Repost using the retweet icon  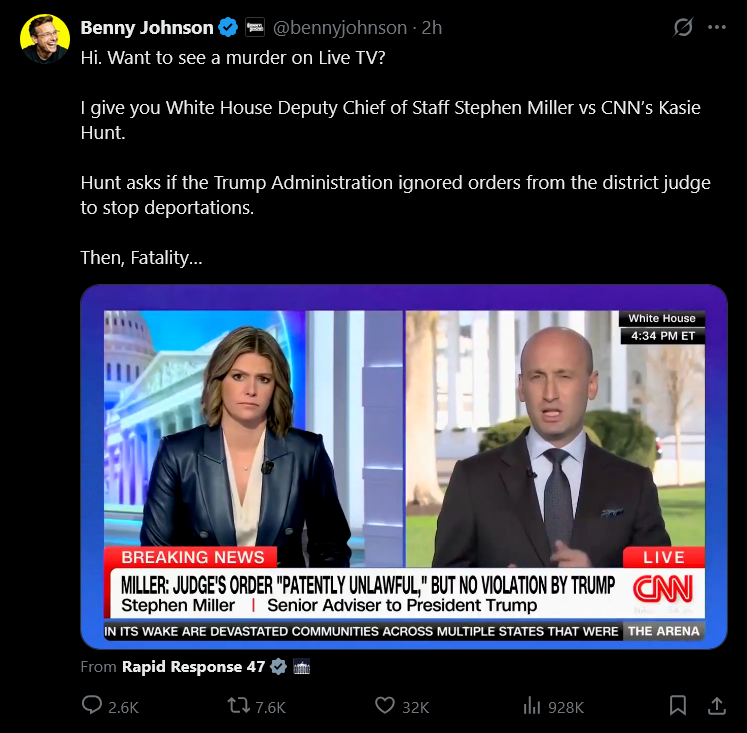tap(238, 705)
